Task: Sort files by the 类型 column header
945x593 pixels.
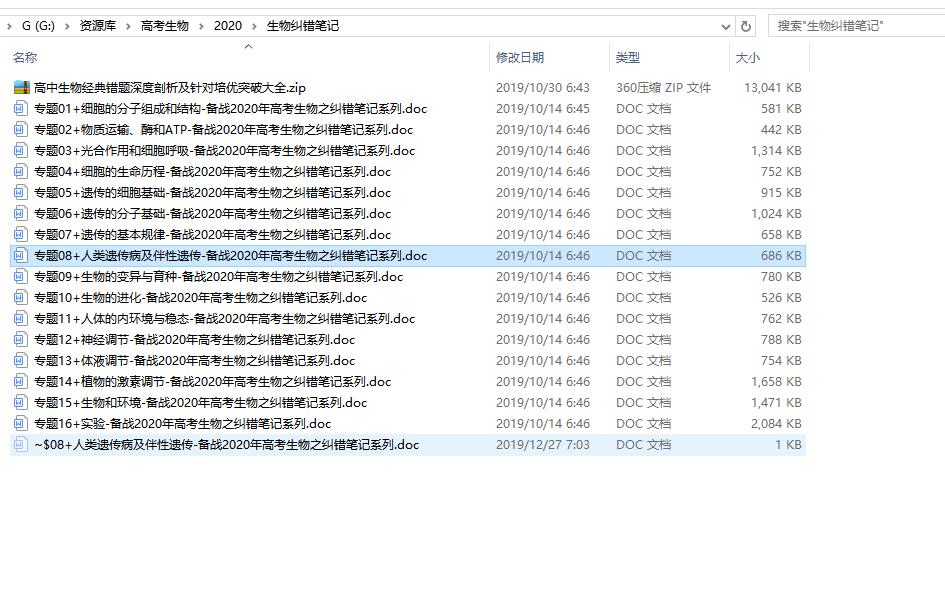Action: click(x=627, y=58)
